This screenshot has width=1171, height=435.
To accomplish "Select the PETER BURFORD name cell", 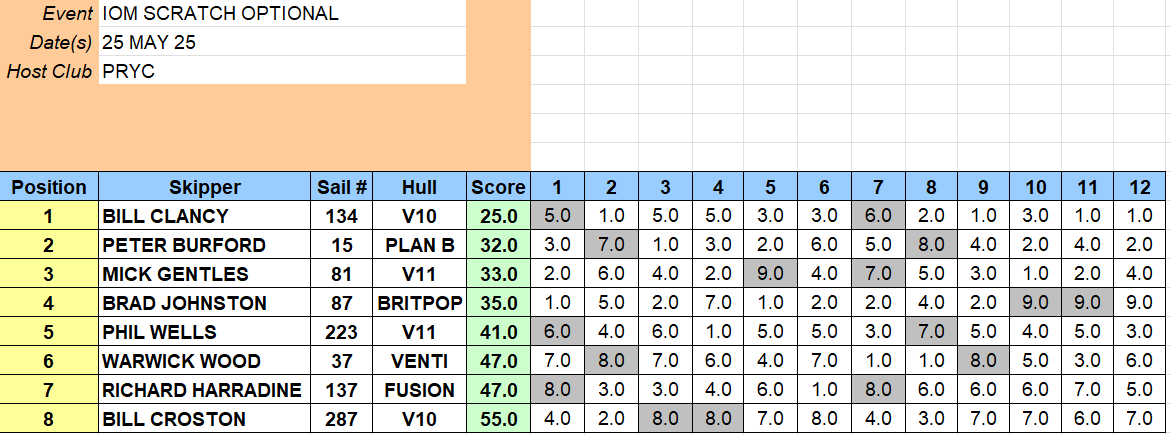I will [205, 245].
